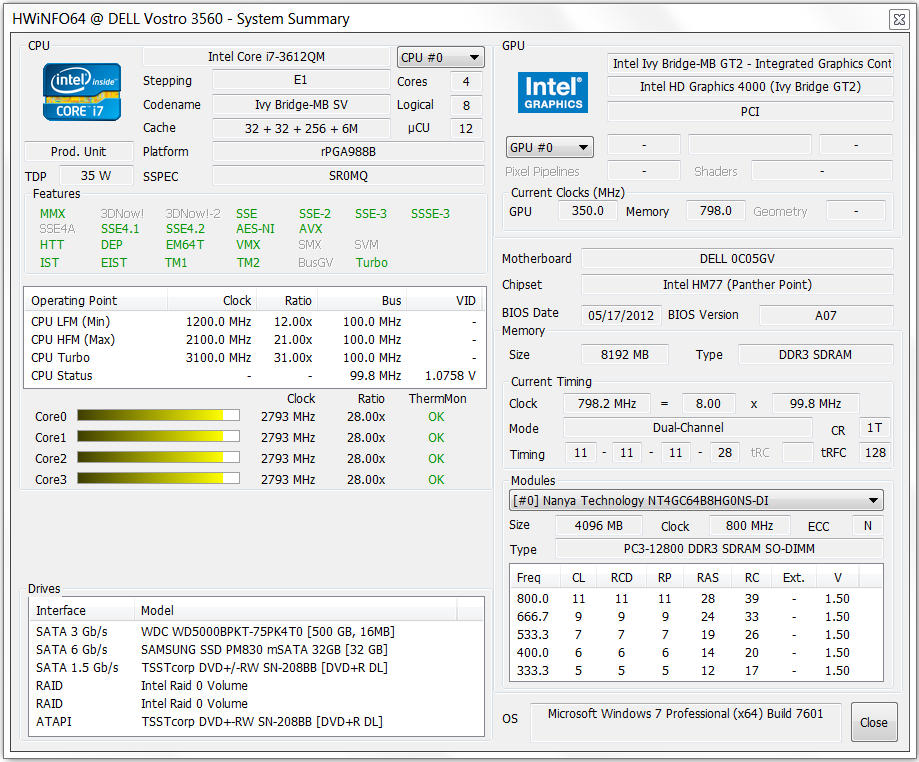
Task: Click the Turbo feature label
Action: (372, 263)
